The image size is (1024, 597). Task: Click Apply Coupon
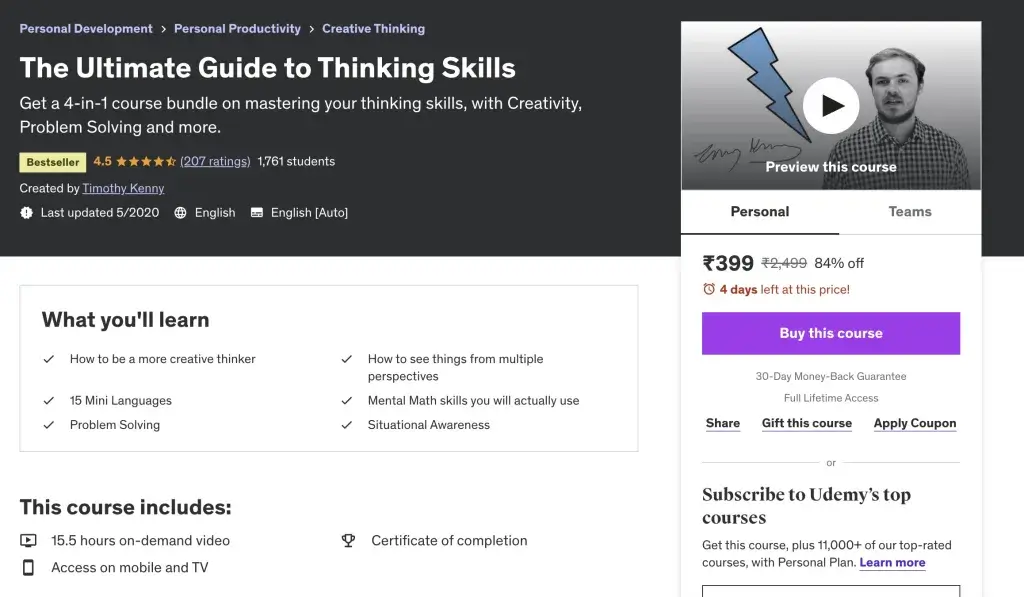(x=915, y=424)
